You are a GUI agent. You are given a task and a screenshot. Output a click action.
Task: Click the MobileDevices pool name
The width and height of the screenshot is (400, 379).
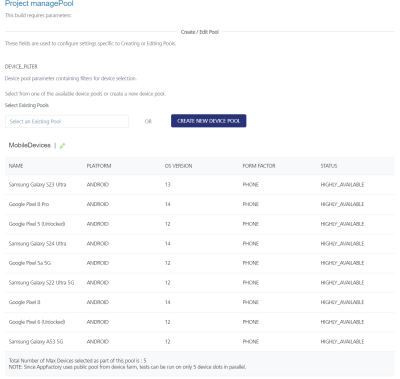(x=30, y=145)
